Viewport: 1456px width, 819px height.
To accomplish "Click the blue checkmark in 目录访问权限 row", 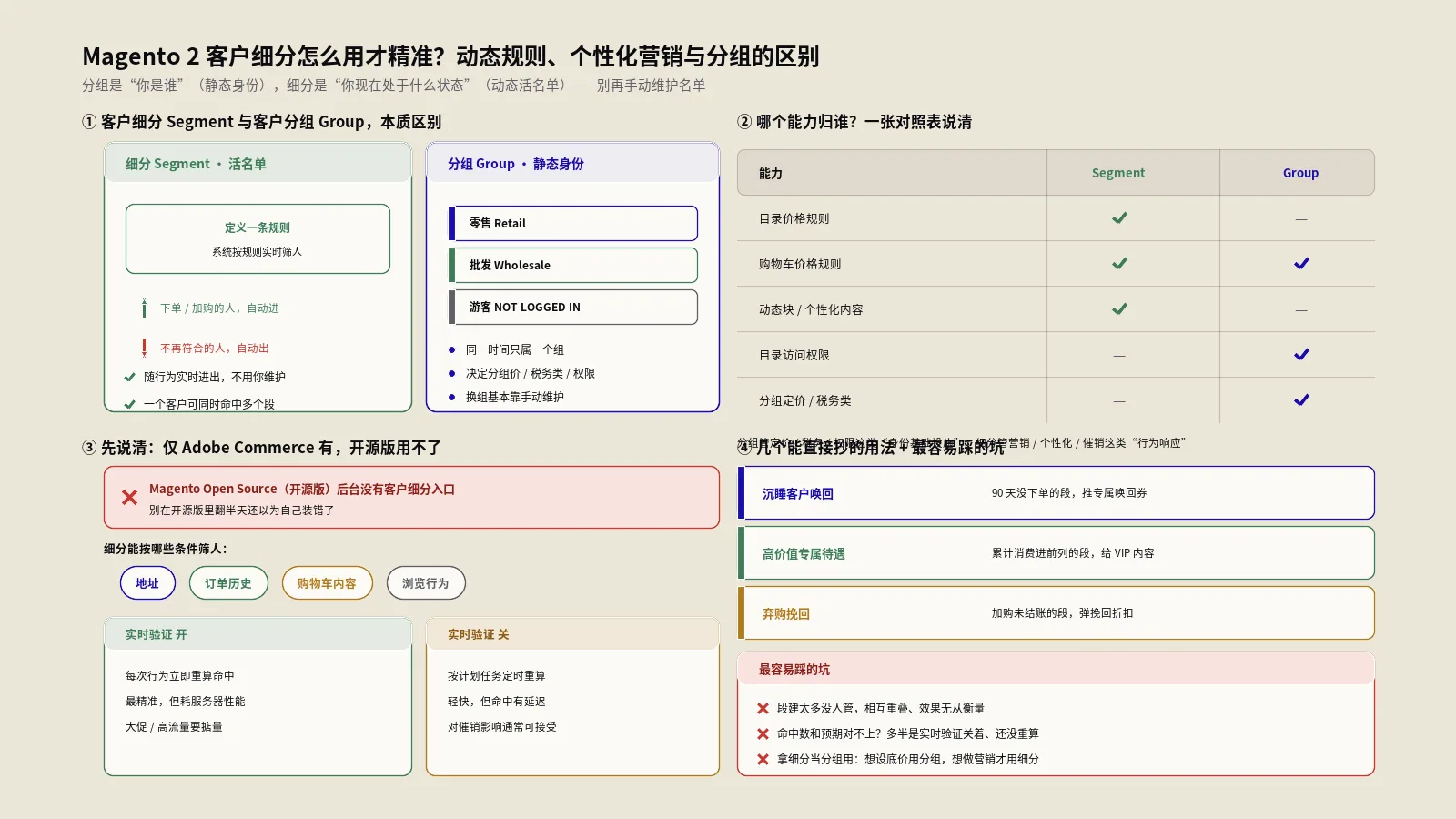I will [x=1301, y=355].
